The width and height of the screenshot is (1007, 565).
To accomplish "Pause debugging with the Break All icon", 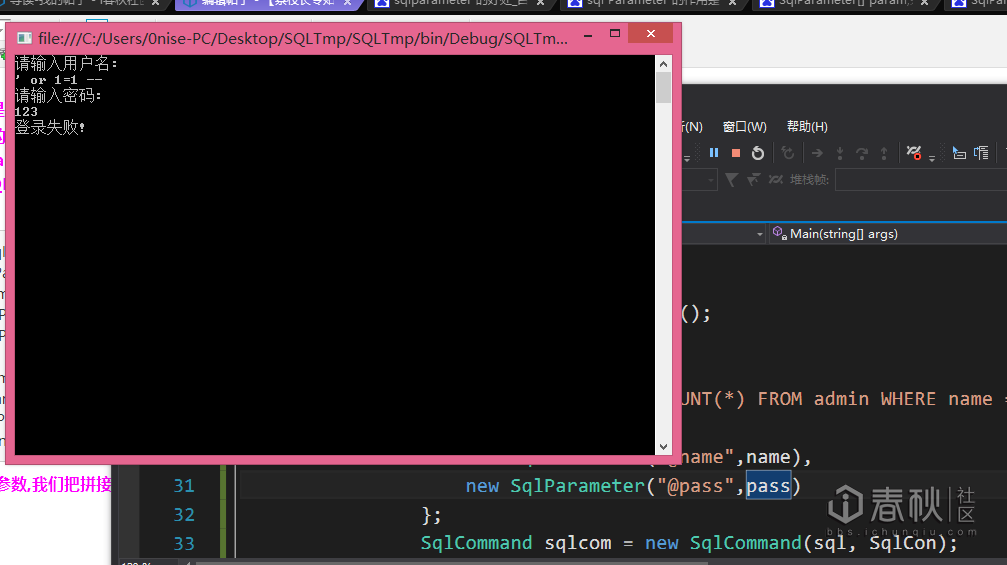I will pyautogui.click(x=714, y=153).
